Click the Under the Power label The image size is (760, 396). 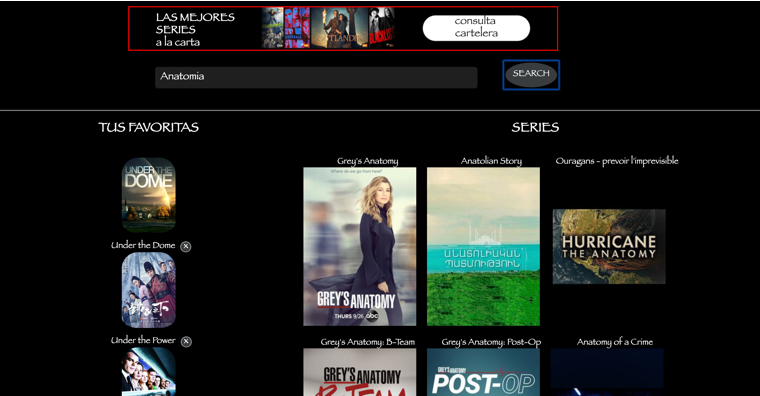(x=143, y=340)
